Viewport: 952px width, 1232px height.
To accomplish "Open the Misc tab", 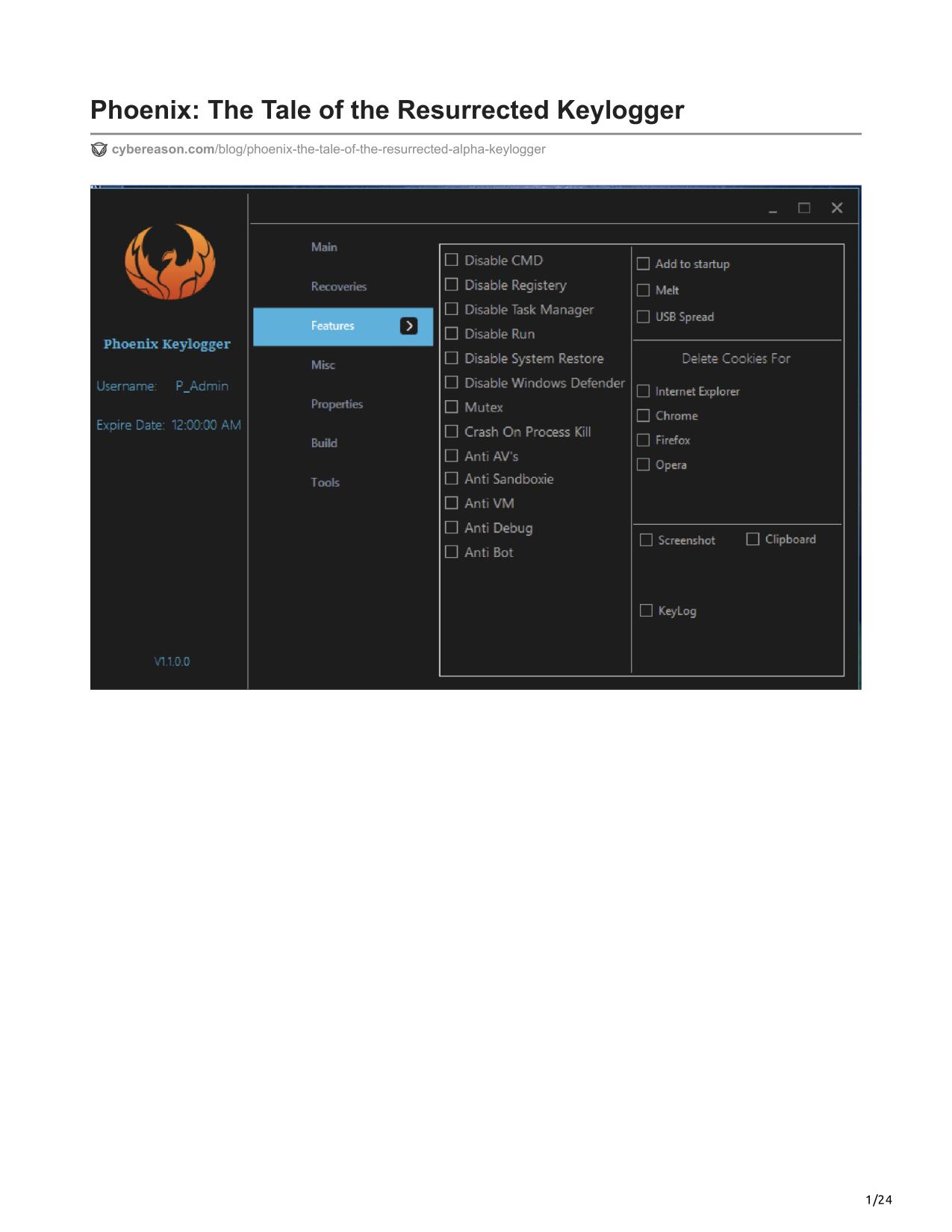I will click(323, 365).
